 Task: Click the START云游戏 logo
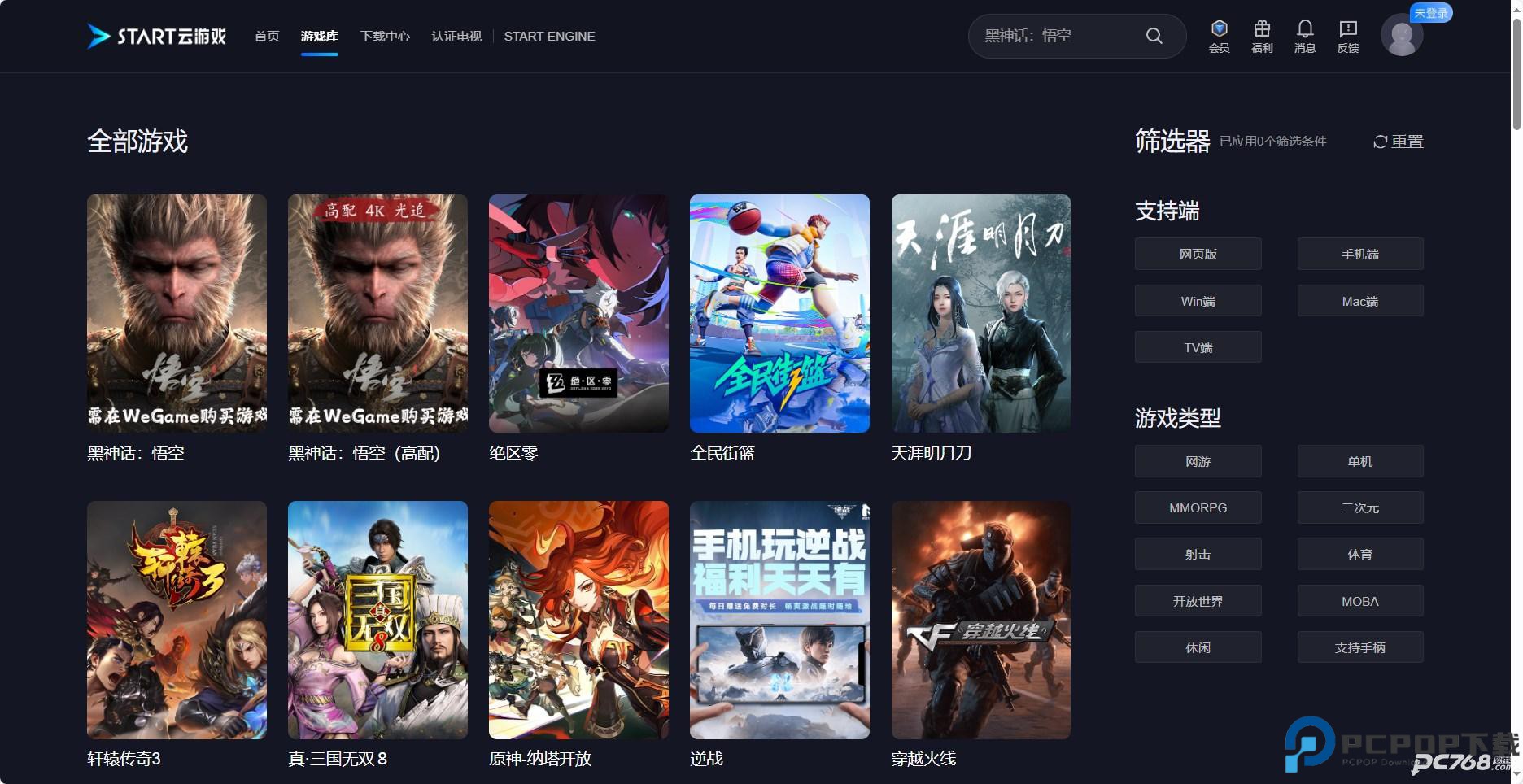point(155,36)
